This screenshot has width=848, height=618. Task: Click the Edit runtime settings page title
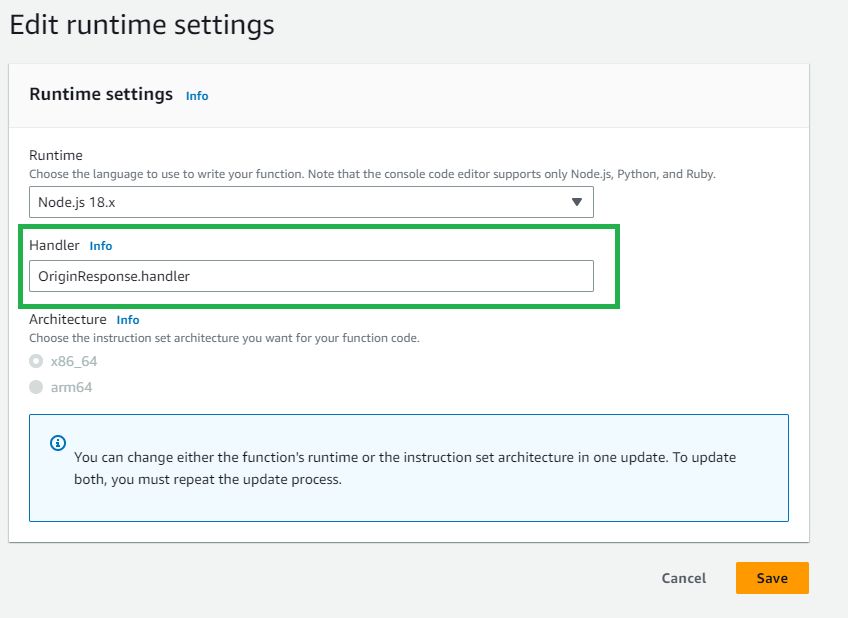coord(142,24)
